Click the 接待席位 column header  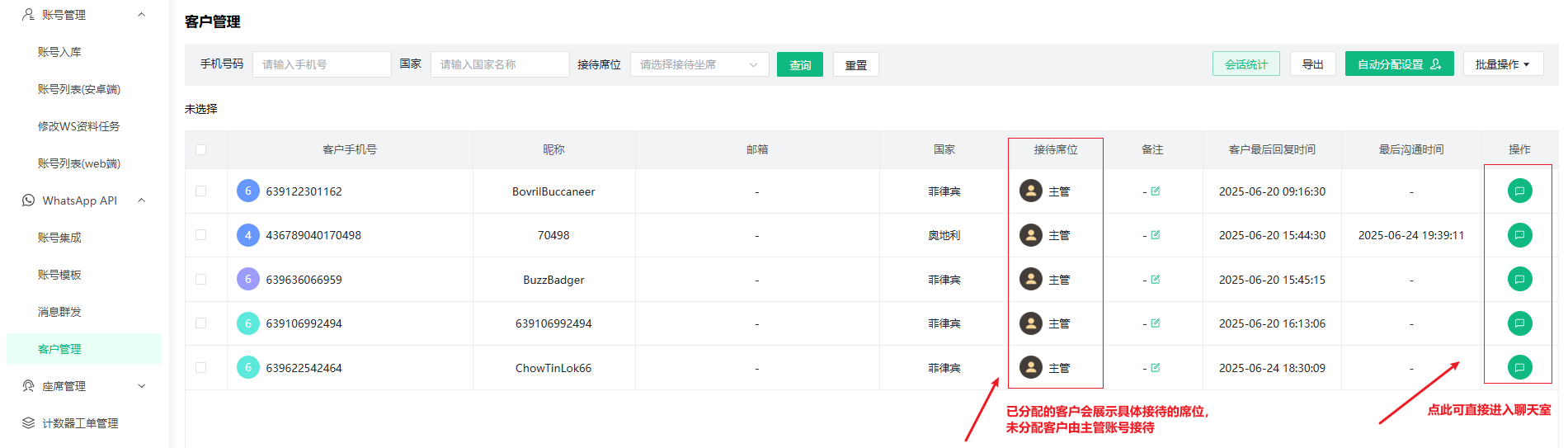[x=1056, y=149]
